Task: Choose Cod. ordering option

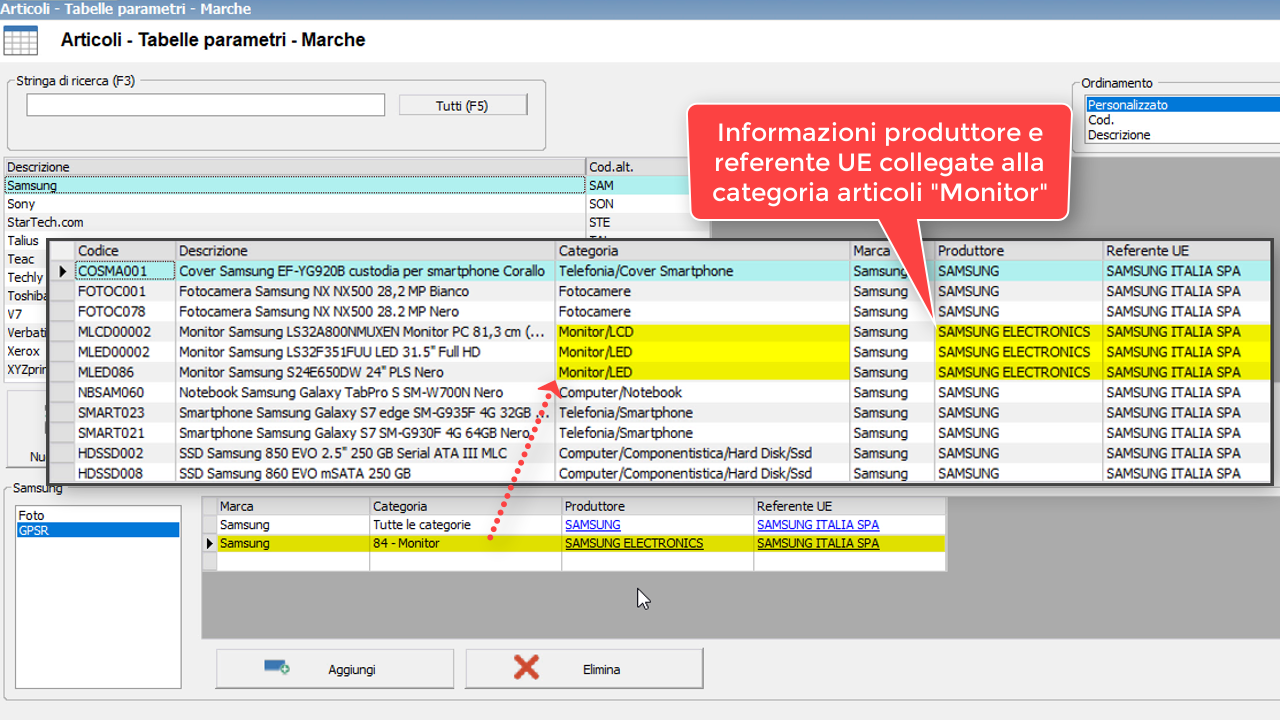Action: 1101,120
